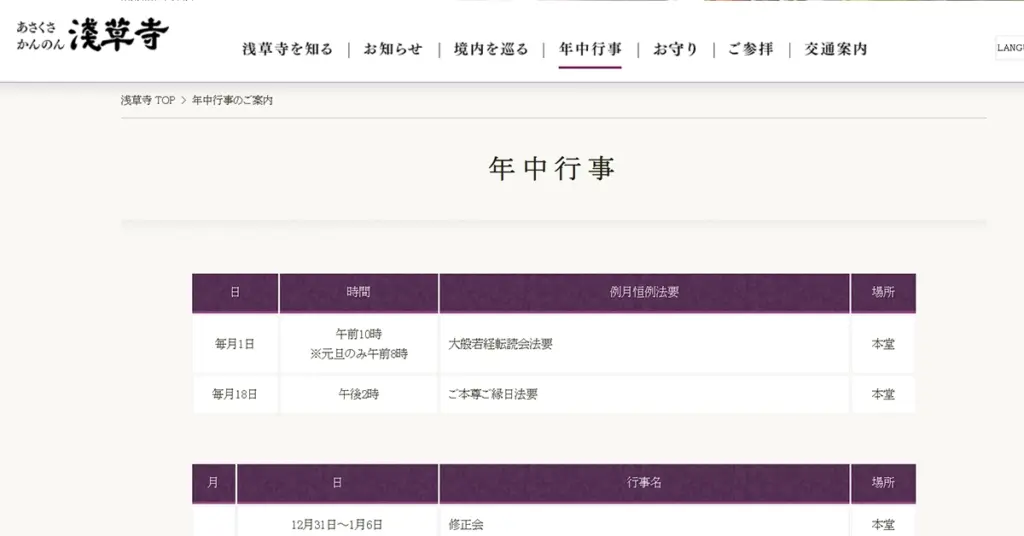Click the 年中行事のご案内 breadcrumb text
This screenshot has height=536, width=1024.
[232, 101]
